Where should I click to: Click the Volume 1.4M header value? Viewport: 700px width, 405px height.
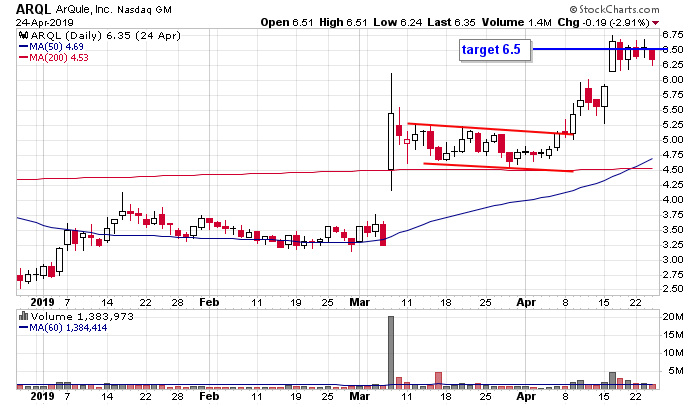click(x=516, y=22)
